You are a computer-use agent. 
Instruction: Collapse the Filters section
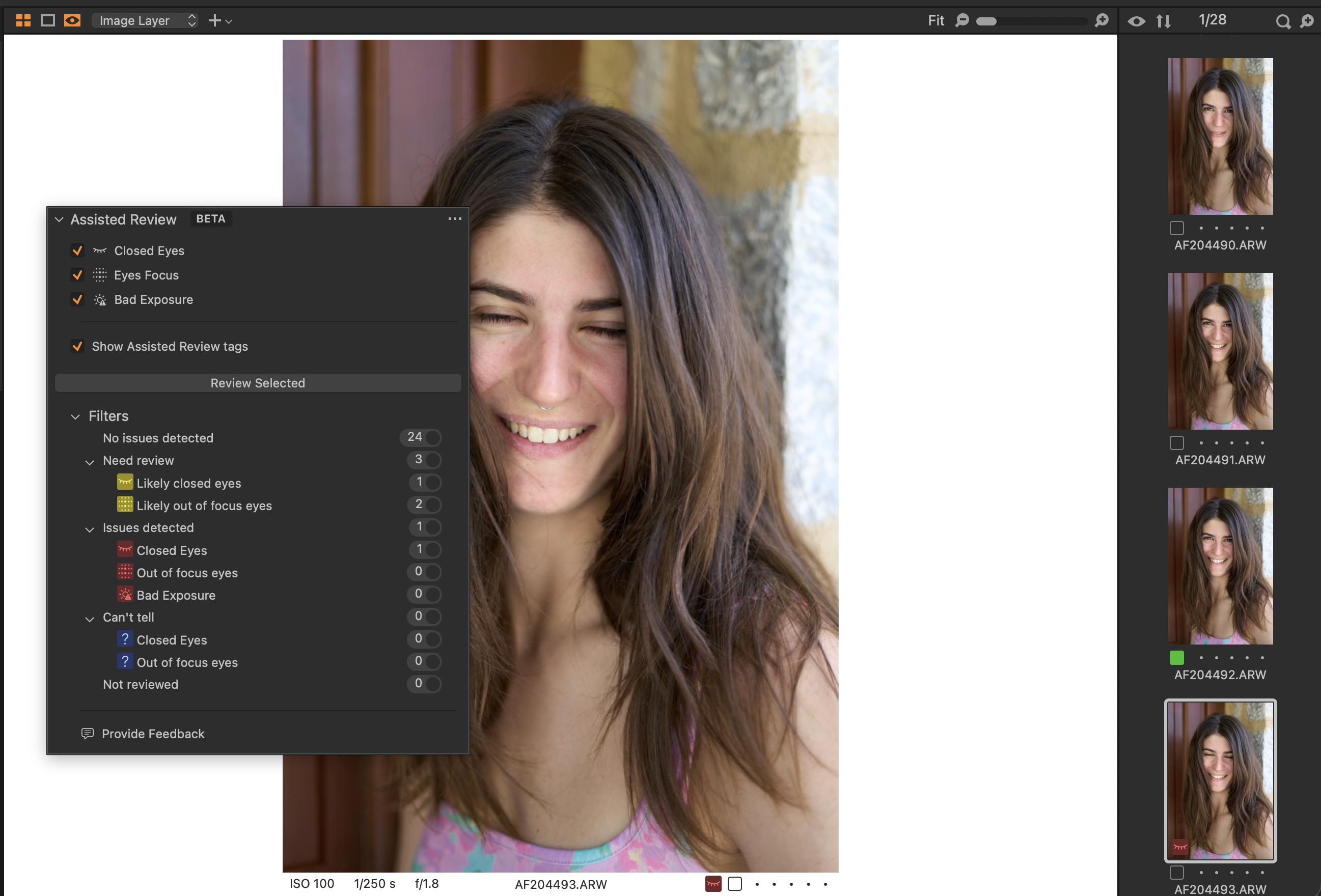(75, 416)
